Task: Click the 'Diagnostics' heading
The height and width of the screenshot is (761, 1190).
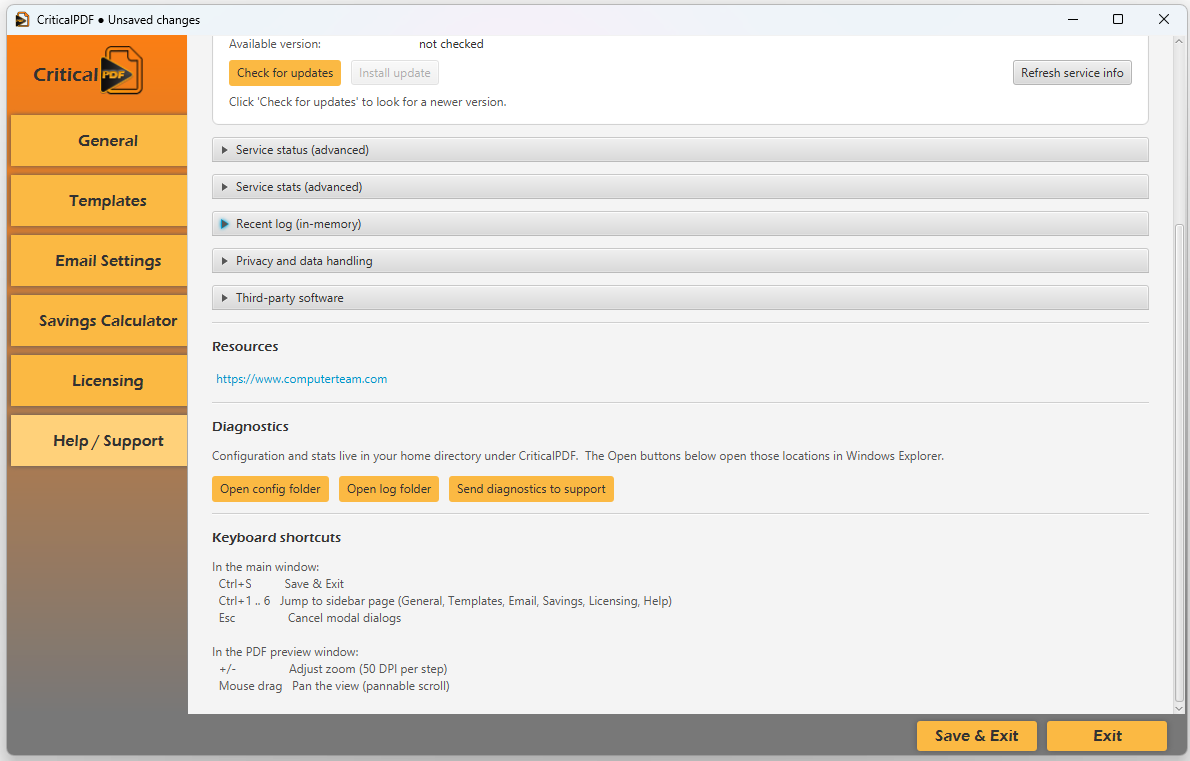Action: pos(250,426)
